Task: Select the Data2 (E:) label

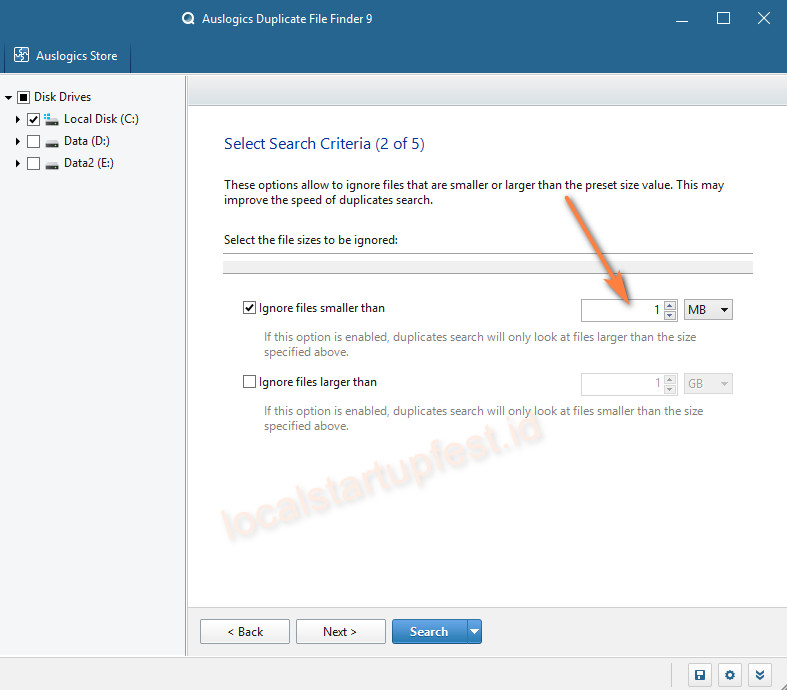Action: tap(89, 163)
